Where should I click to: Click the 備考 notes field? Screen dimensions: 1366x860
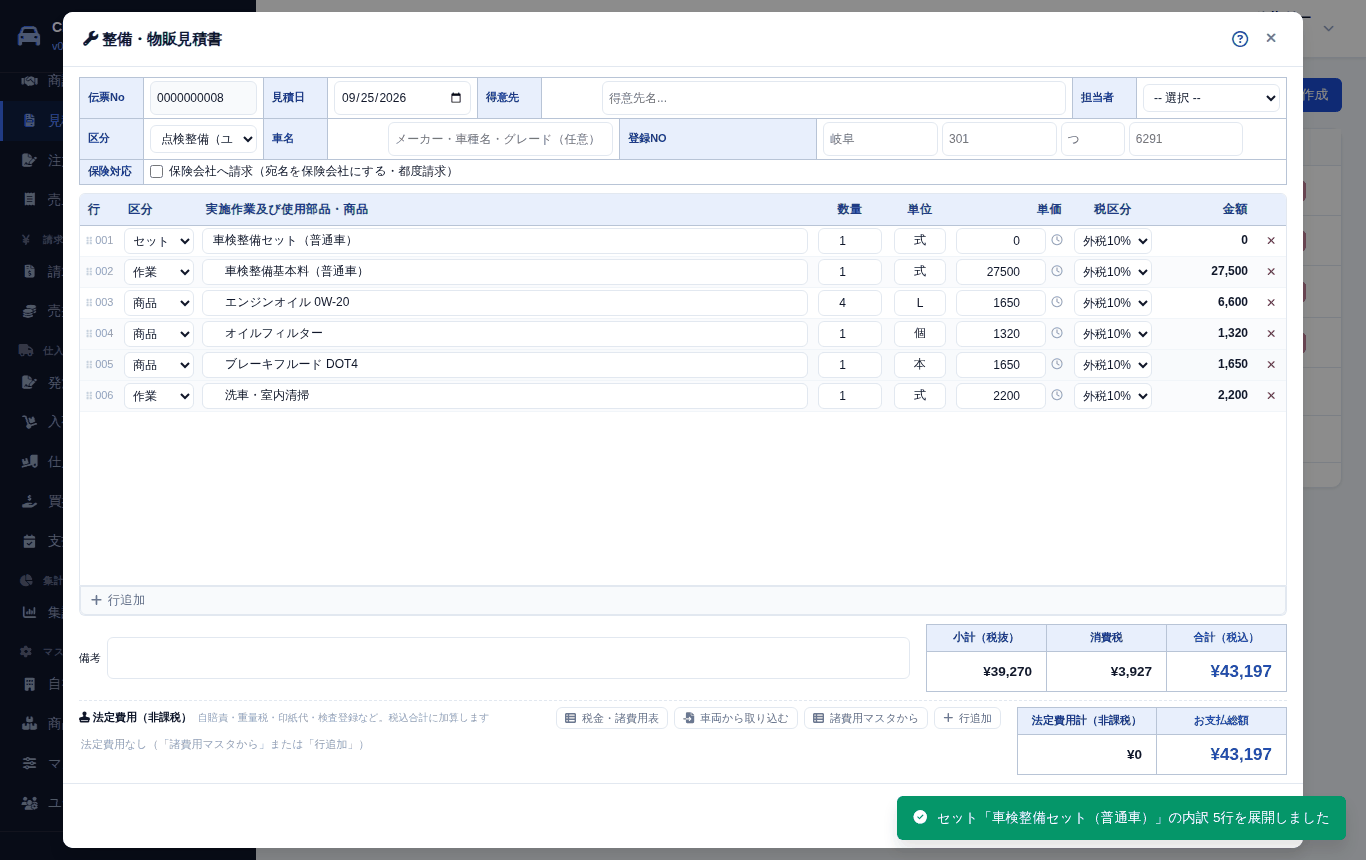508,658
